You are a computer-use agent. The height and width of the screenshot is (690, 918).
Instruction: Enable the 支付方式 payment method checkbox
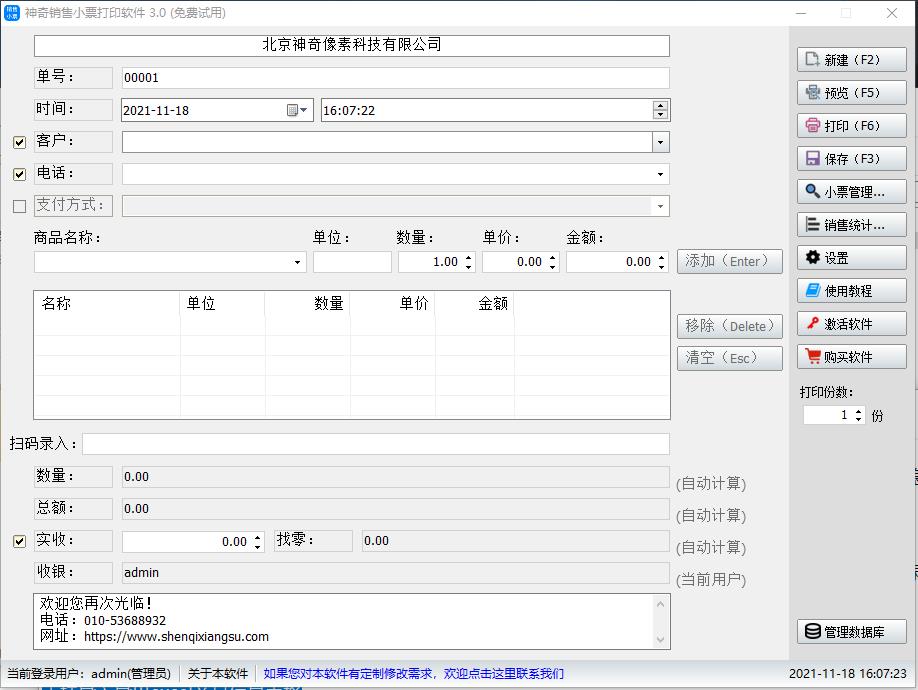pos(18,206)
